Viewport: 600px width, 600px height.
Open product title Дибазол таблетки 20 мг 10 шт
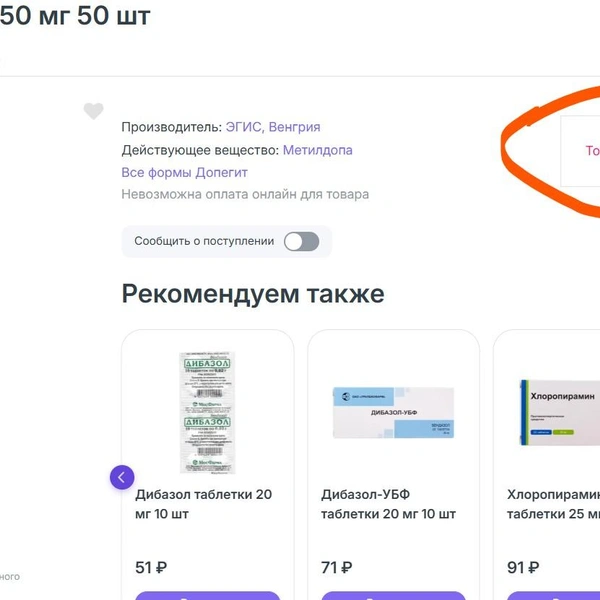click(x=204, y=504)
